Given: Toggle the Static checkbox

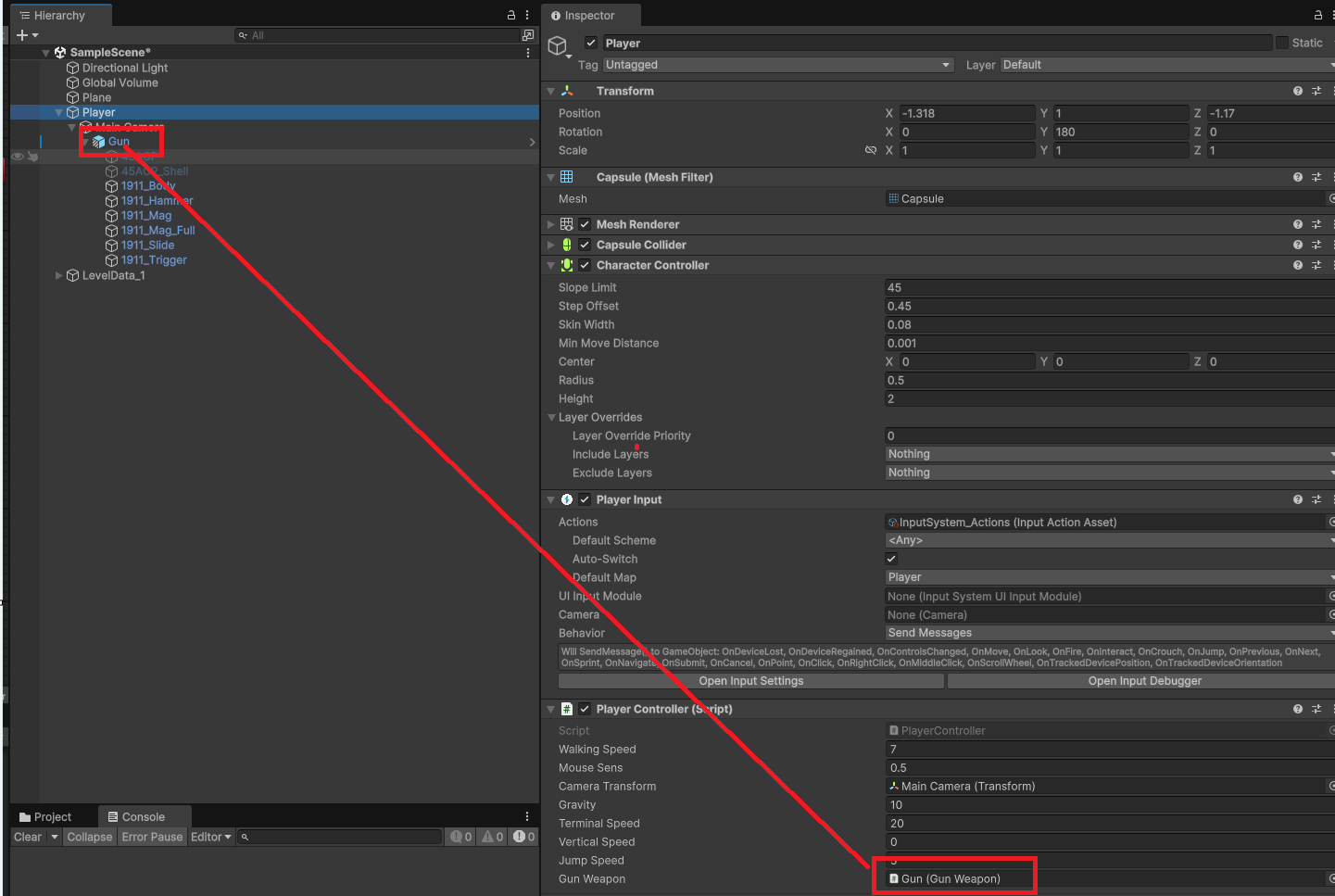Looking at the screenshot, I should tap(1282, 43).
